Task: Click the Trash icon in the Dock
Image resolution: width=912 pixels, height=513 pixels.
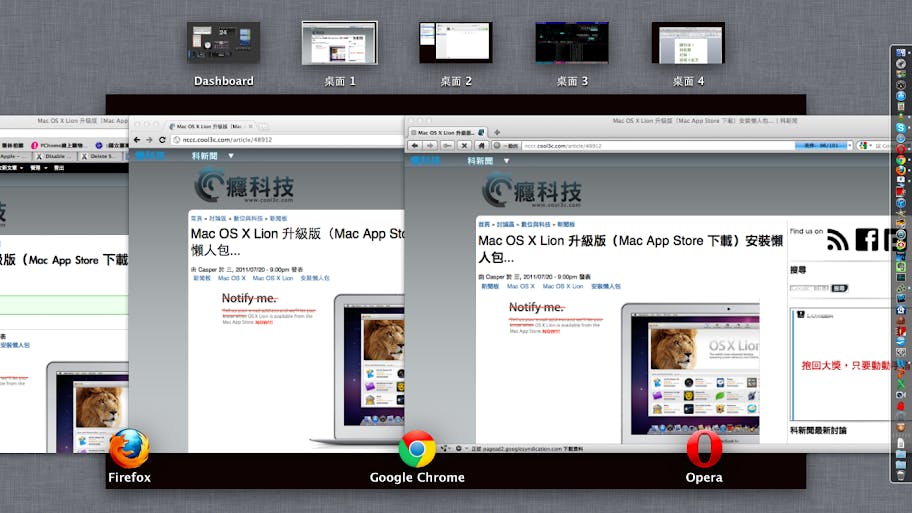Action: pyautogui.click(x=900, y=475)
